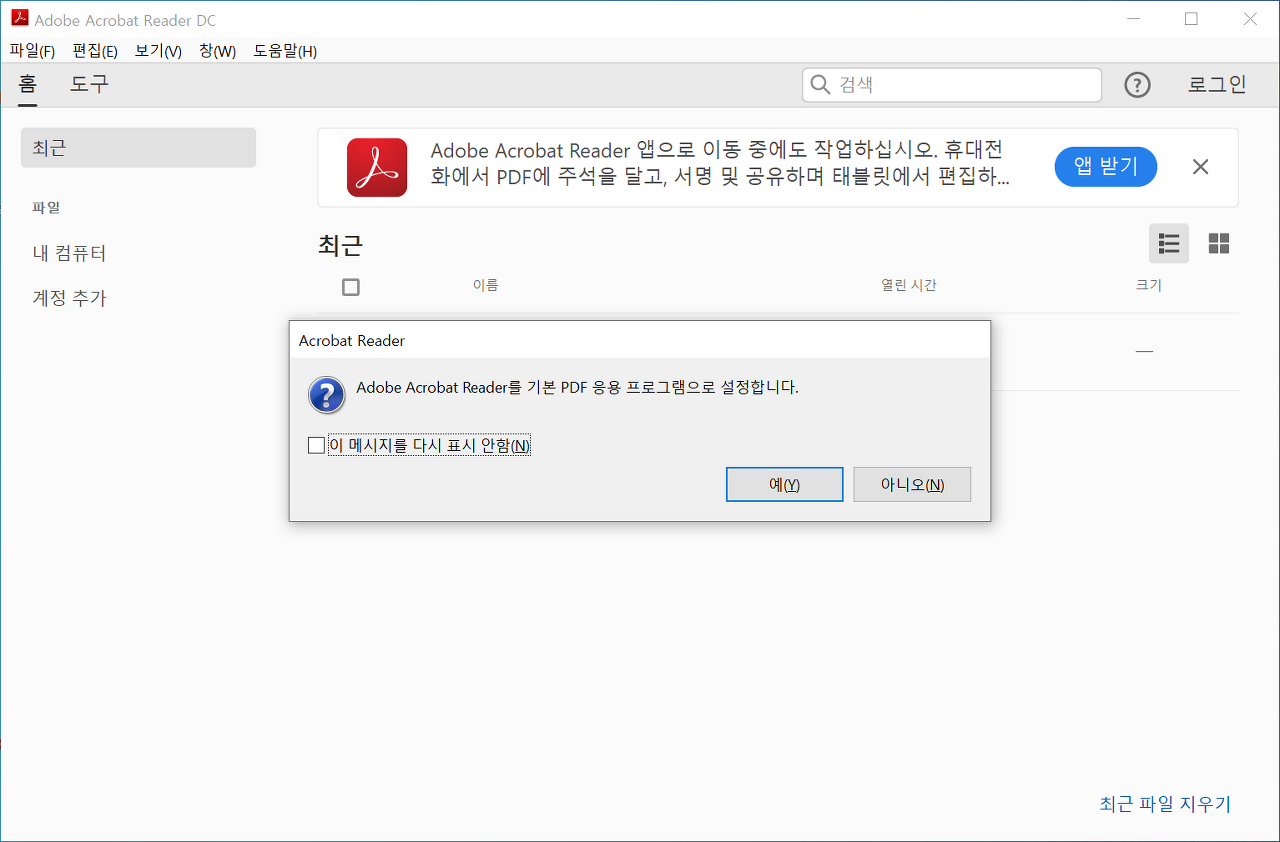This screenshot has width=1280, height=842.
Task: Open the help question mark icon
Action: [x=1137, y=85]
